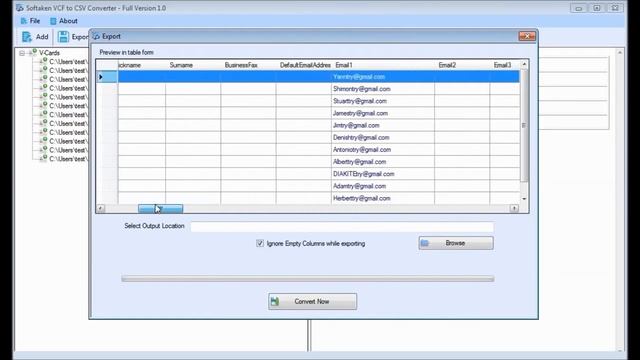Screen dimensions: 640x360
Task: Click the Export floppy disk icon in toolbar
Action: point(63,37)
